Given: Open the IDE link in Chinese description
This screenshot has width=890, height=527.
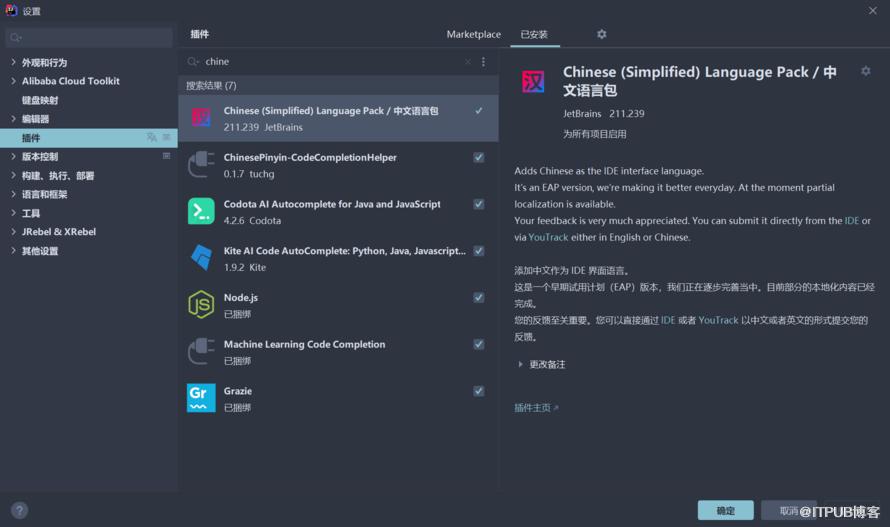Looking at the screenshot, I should point(668,320).
